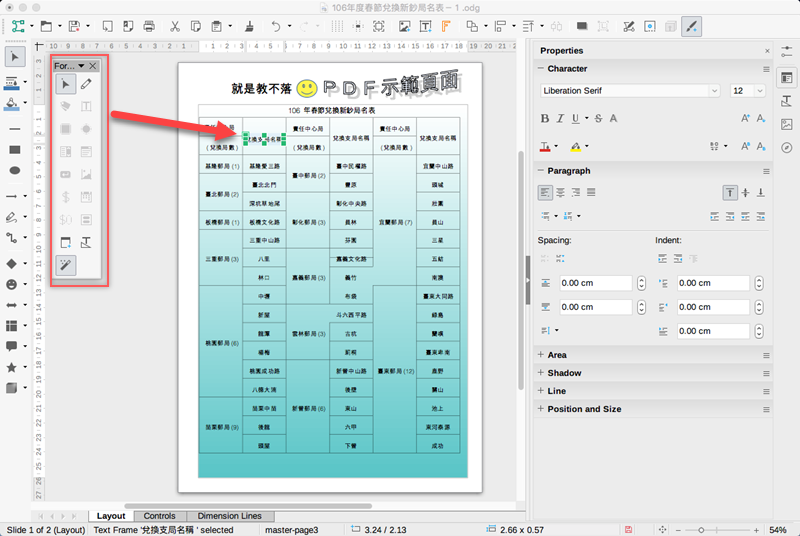Open the Navigator compass icon in the sidebar
This screenshot has height=536, width=800.
(x=787, y=147)
